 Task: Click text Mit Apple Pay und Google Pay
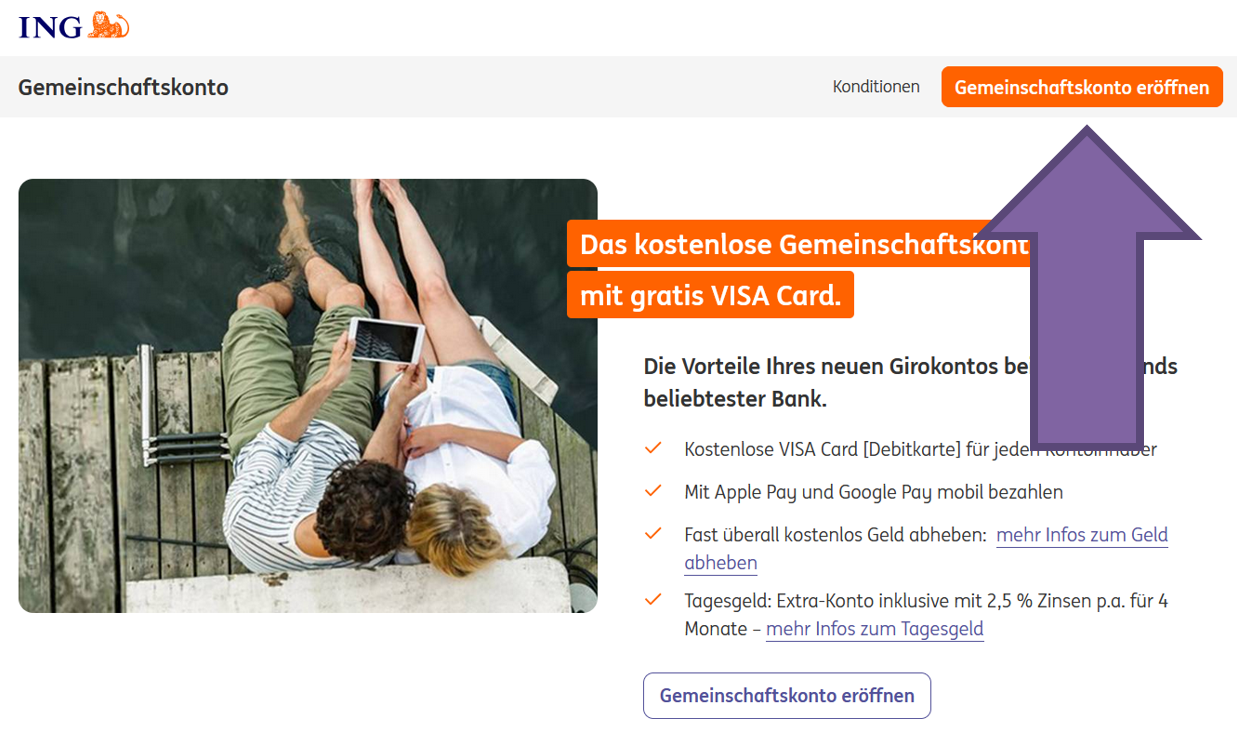tap(873, 492)
